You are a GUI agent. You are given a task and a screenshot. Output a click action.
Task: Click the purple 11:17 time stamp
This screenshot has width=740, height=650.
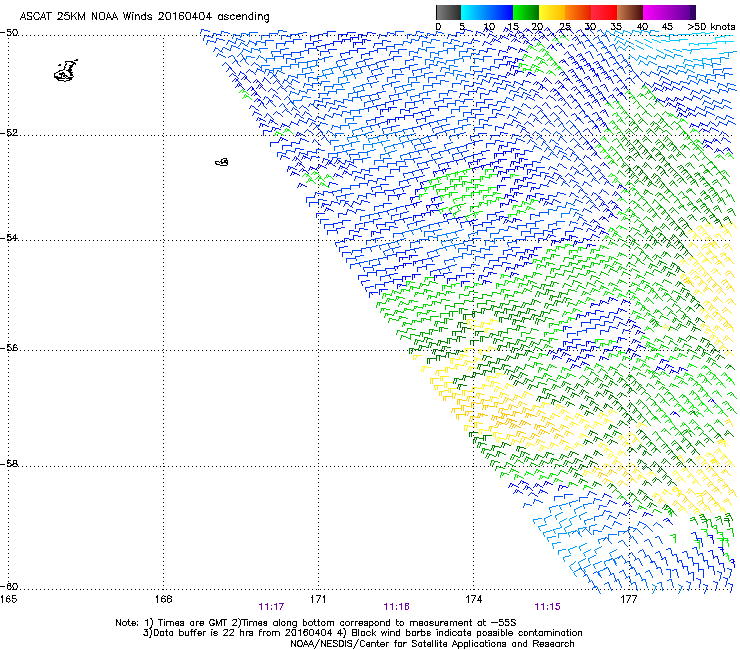(x=271, y=607)
